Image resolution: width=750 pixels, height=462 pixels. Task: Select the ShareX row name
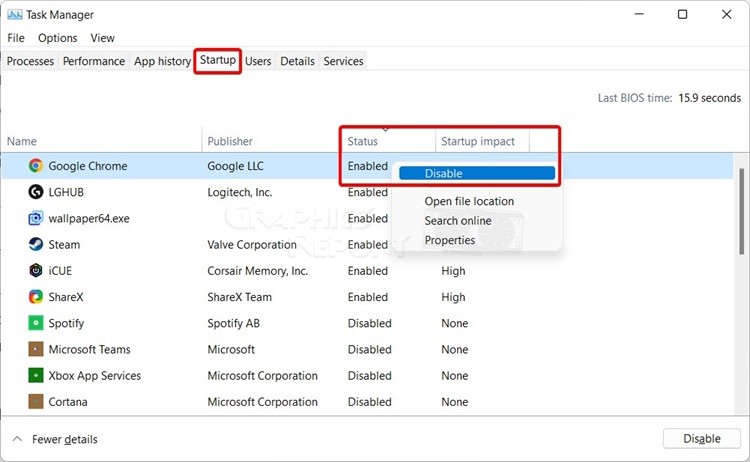click(x=66, y=297)
